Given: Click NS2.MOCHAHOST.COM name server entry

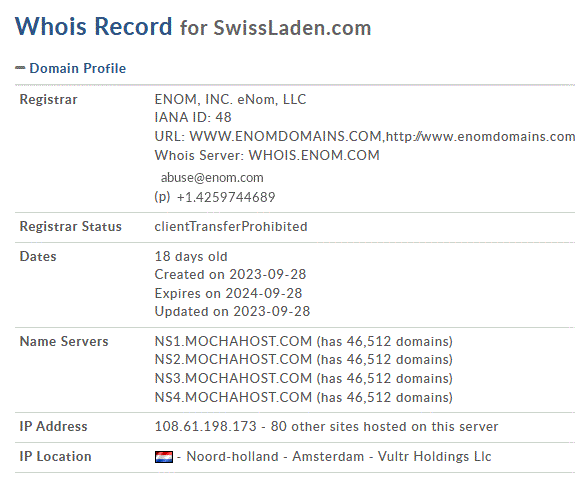Looking at the screenshot, I should click(233, 359).
